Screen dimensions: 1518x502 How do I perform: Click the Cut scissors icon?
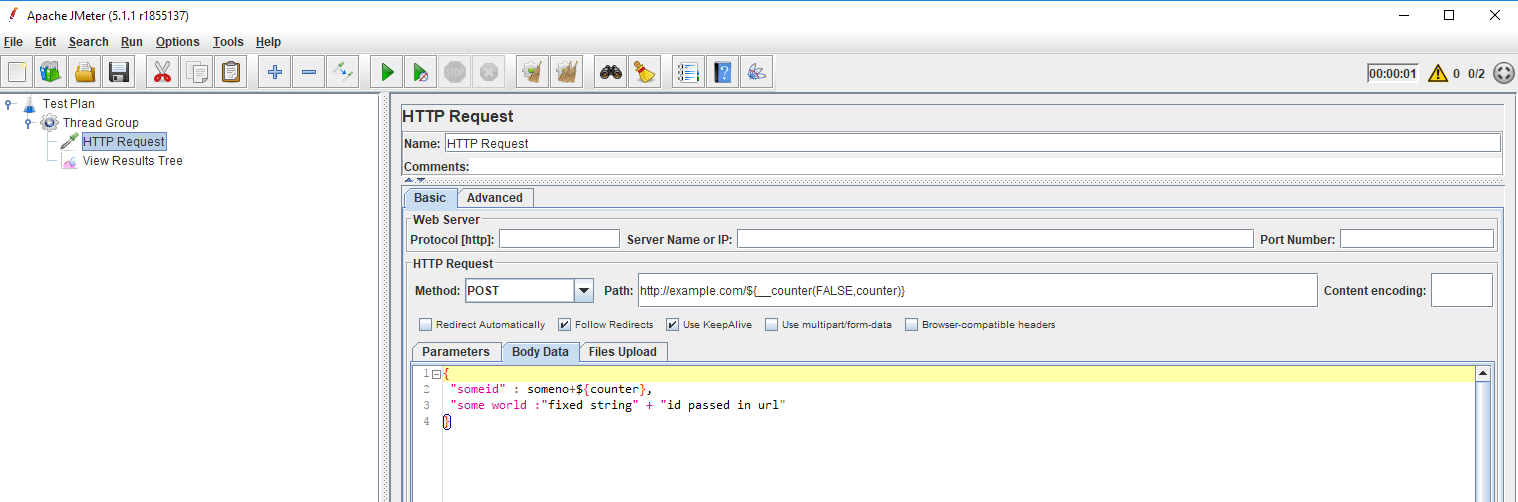pyautogui.click(x=162, y=72)
